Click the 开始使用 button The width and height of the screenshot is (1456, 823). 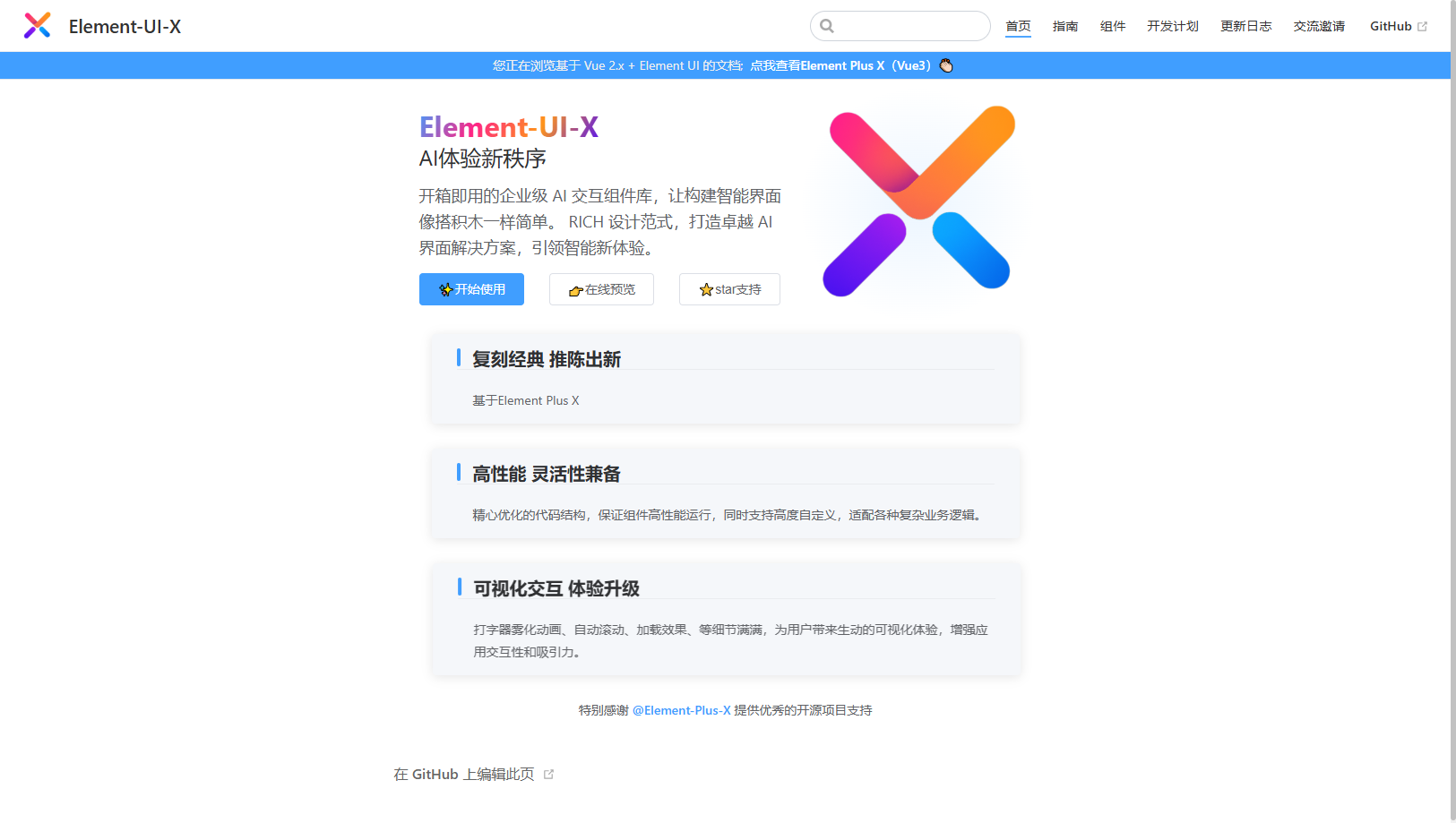coord(471,289)
